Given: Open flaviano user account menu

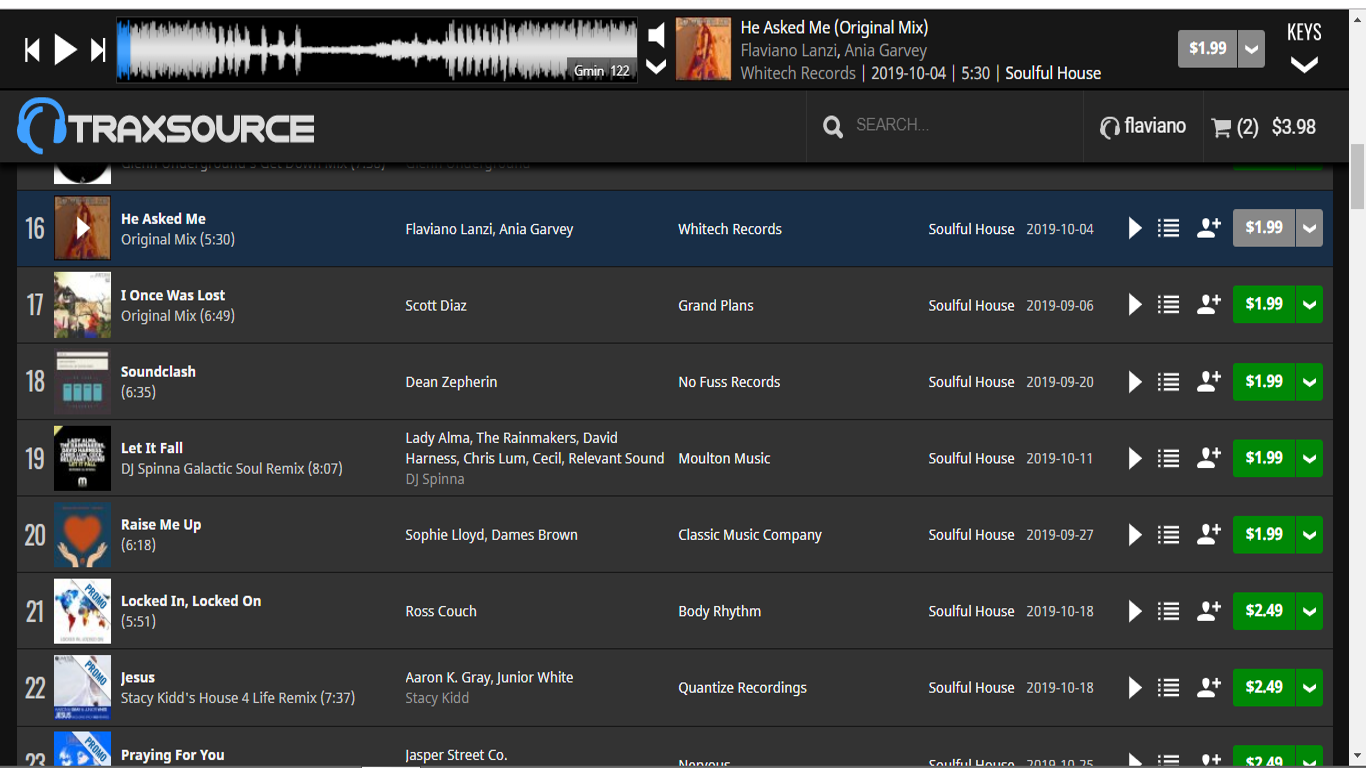Looking at the screenshot, I should pyautogui.click(x=1143, y=126).
